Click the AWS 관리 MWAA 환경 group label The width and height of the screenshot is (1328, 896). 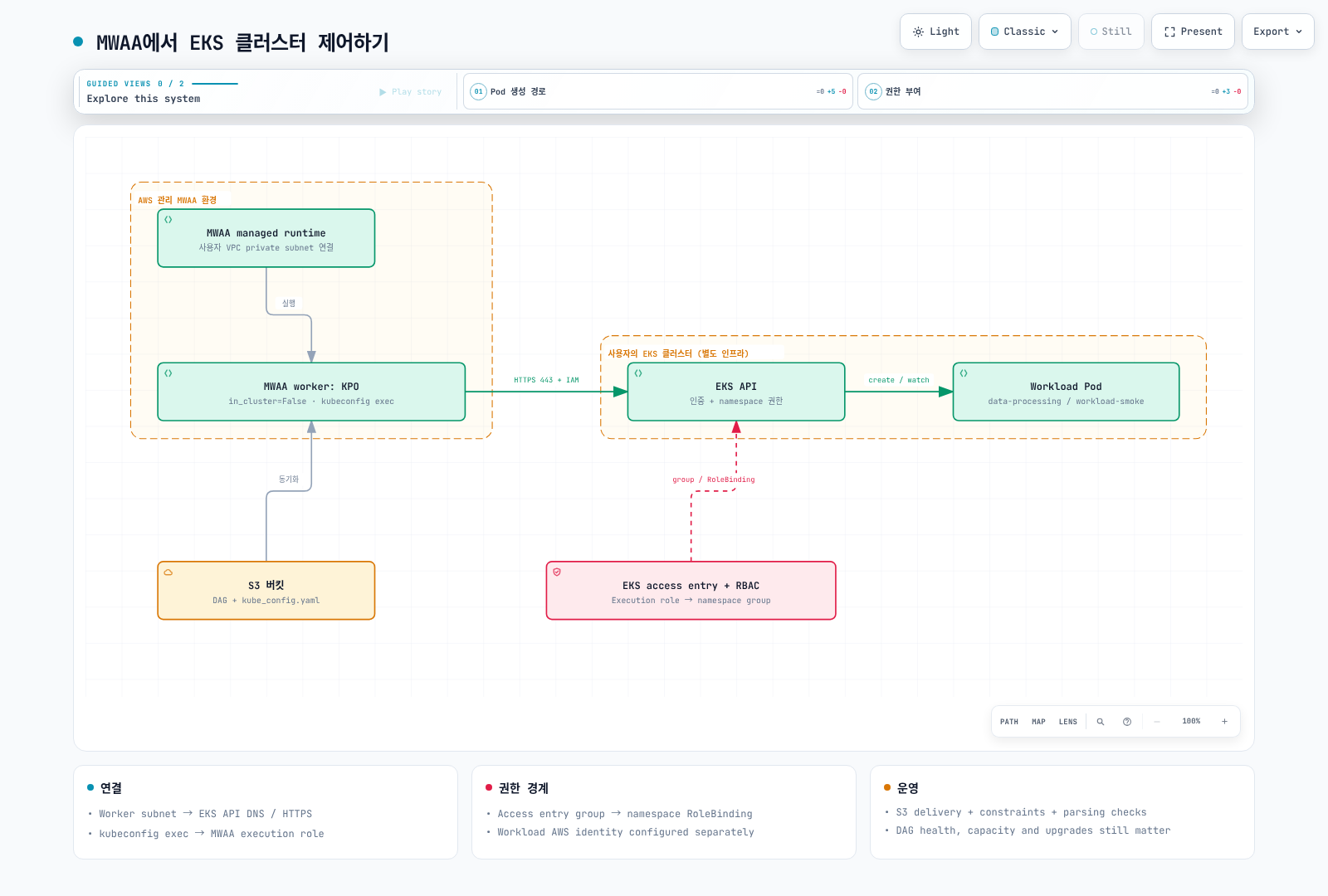tap(178, 200)
